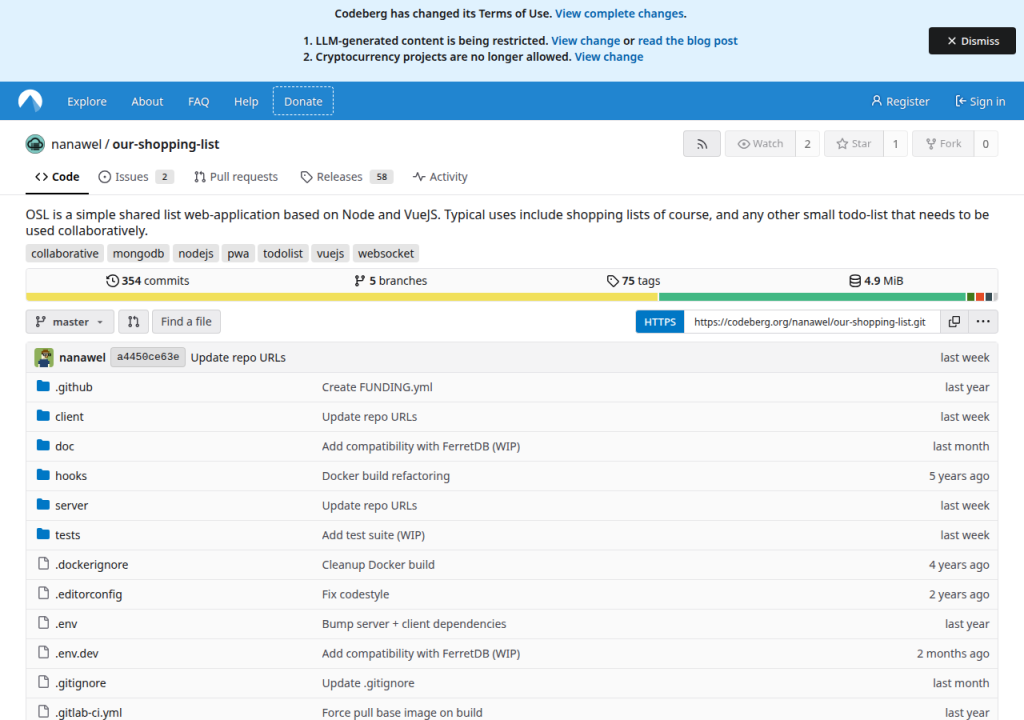Open the Create FUNDING.yml commit message

point(377,387)
